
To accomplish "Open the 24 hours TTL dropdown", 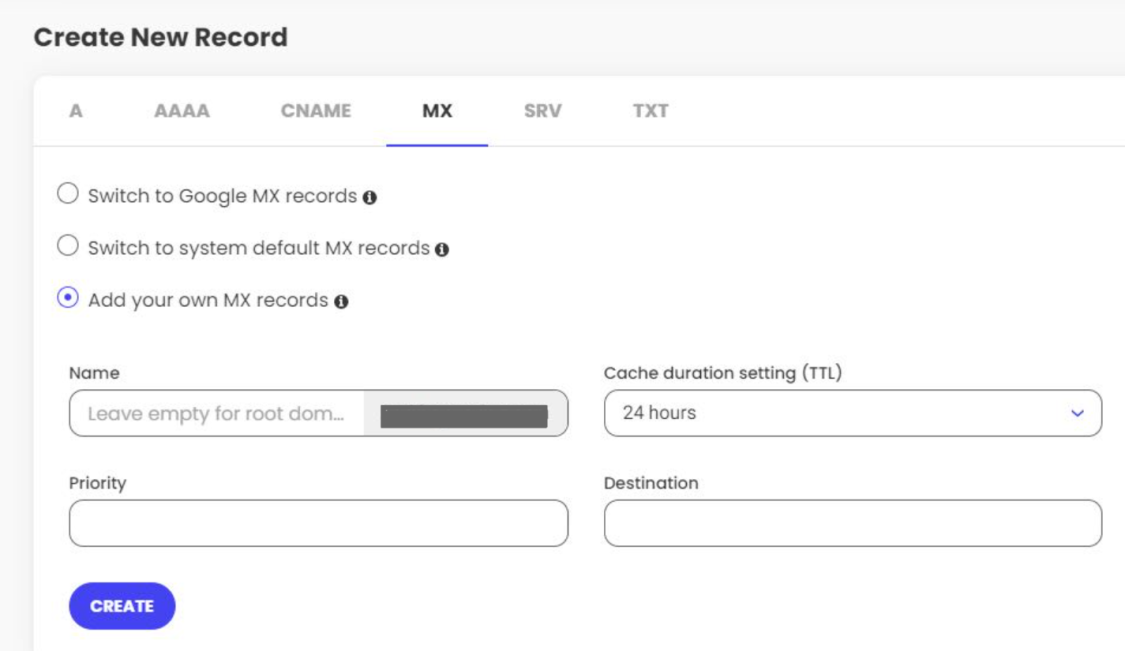I will pos(852,413).
